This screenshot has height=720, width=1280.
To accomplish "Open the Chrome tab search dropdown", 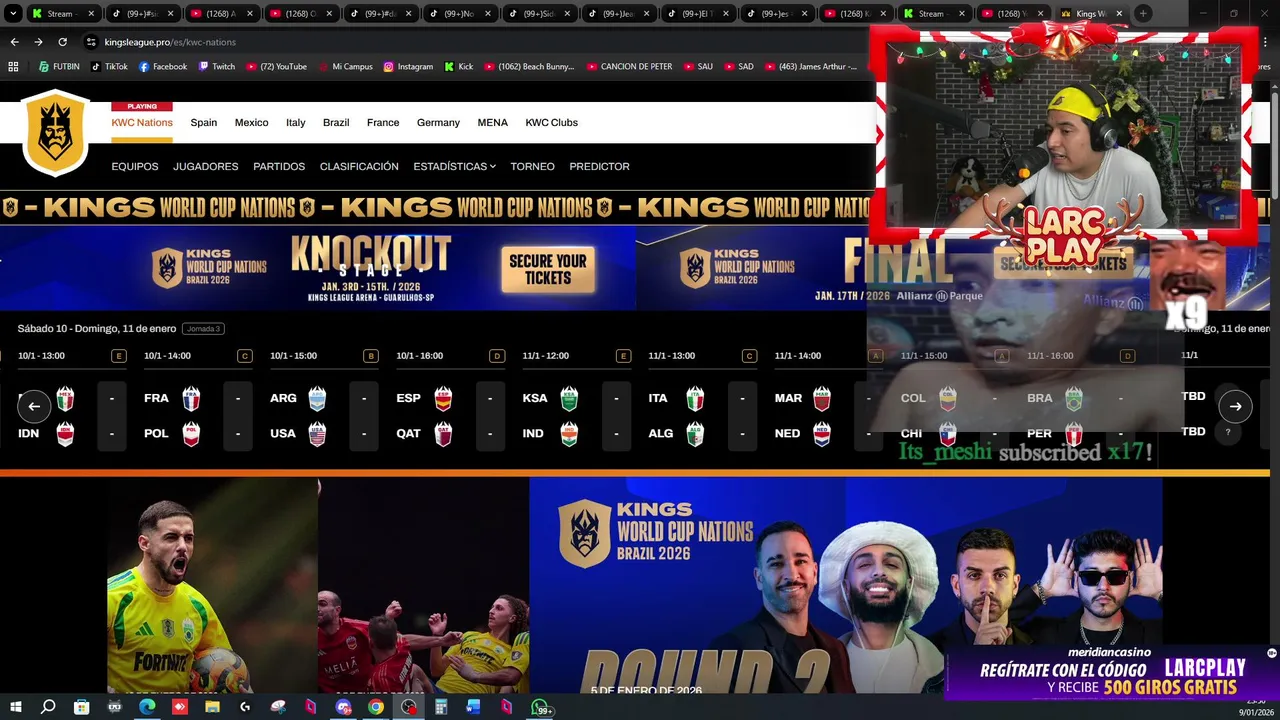I will 13,14.
